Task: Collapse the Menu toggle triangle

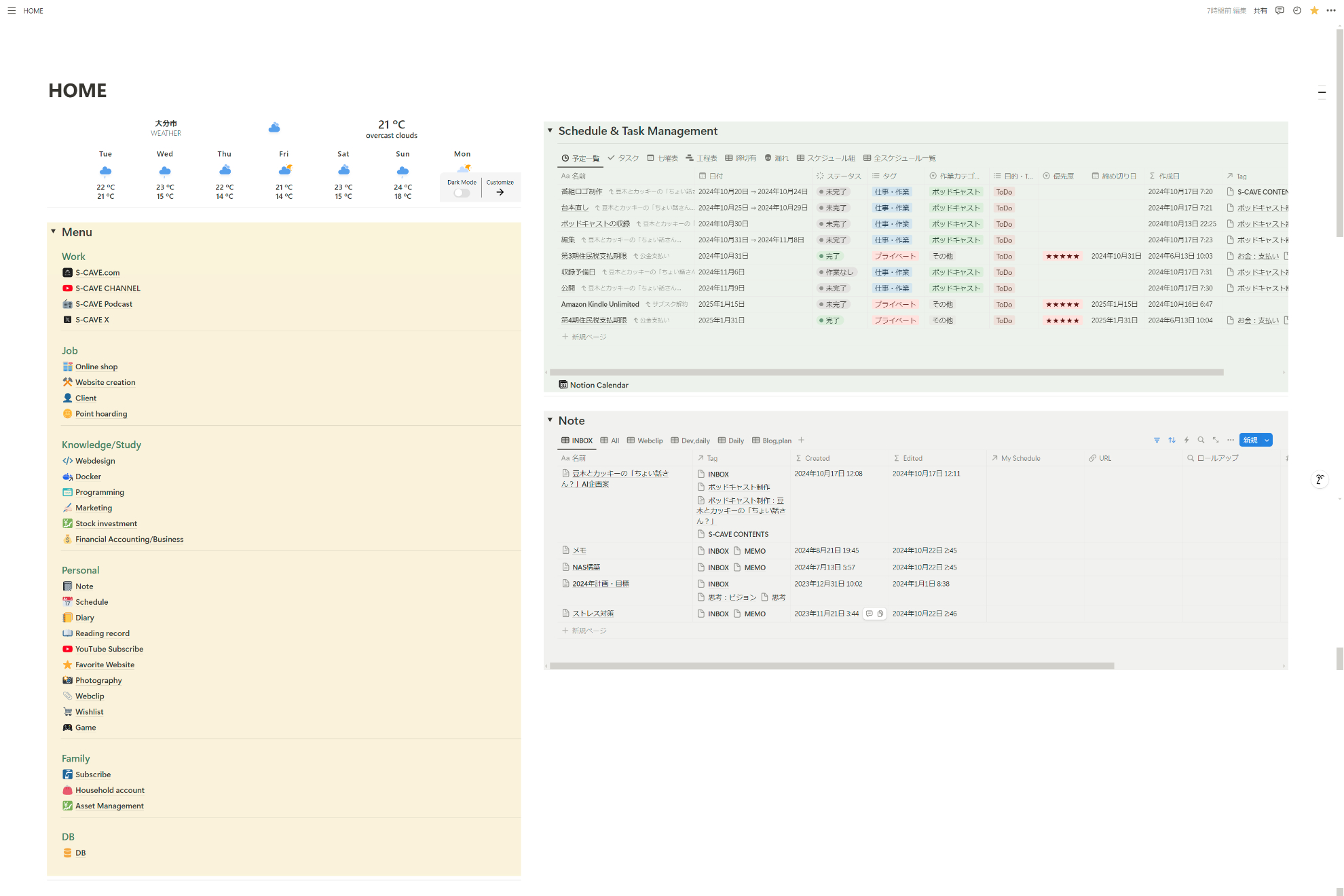Action: (53, 232)
